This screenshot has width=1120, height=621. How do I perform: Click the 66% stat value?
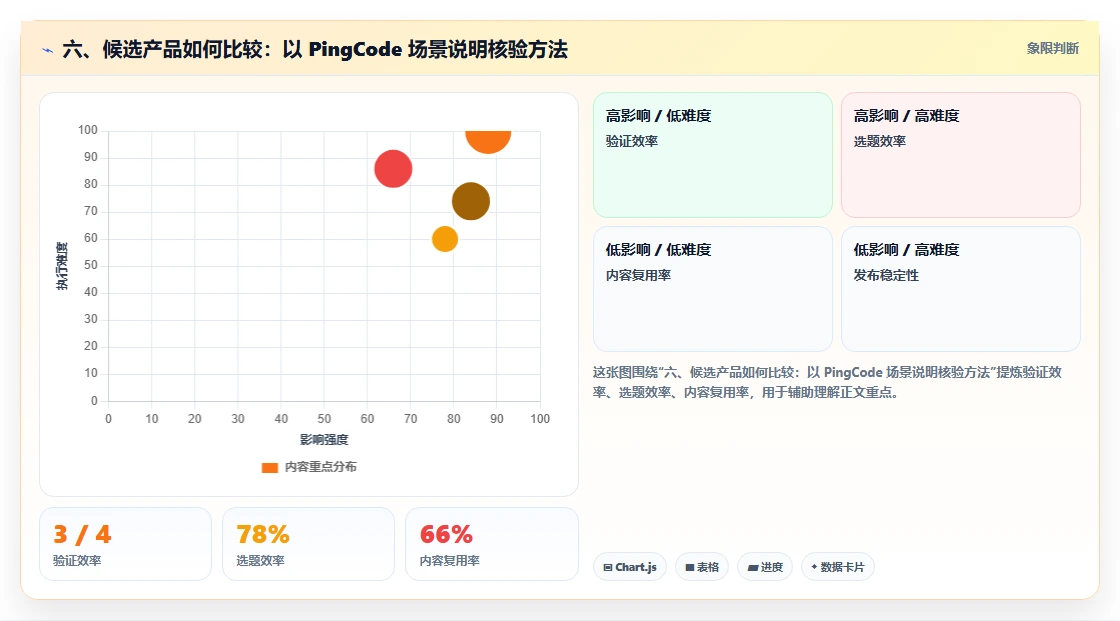coord(446,534)
